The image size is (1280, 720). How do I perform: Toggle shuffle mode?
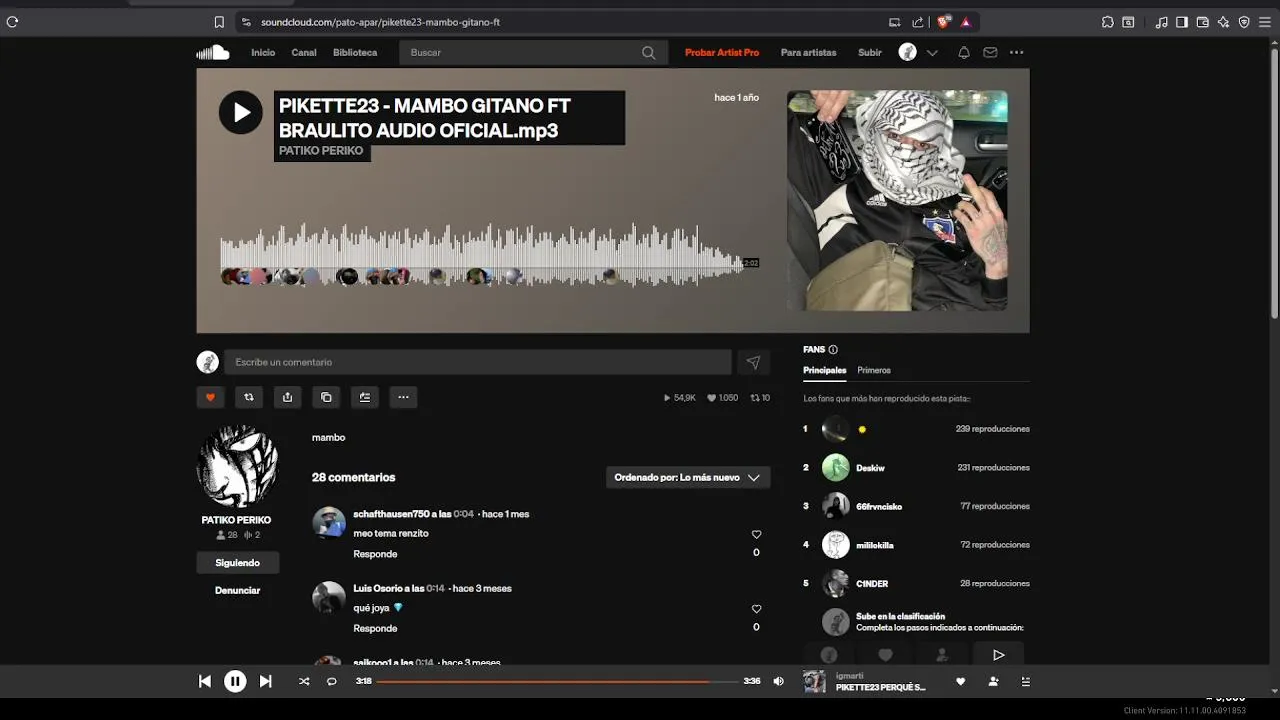pyautogui.click(x=304, y=681)
